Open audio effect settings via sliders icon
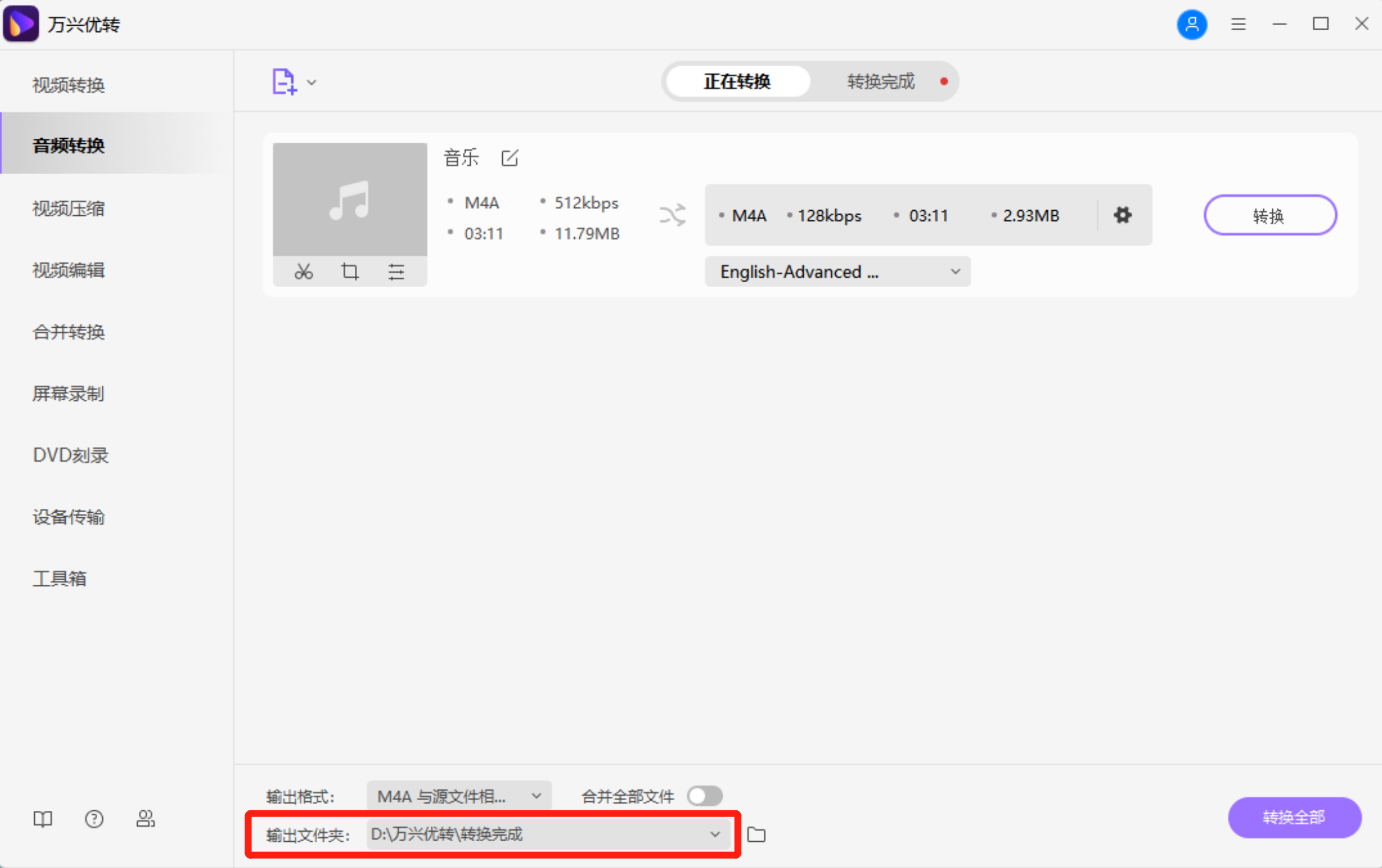 tap(396, 271)
